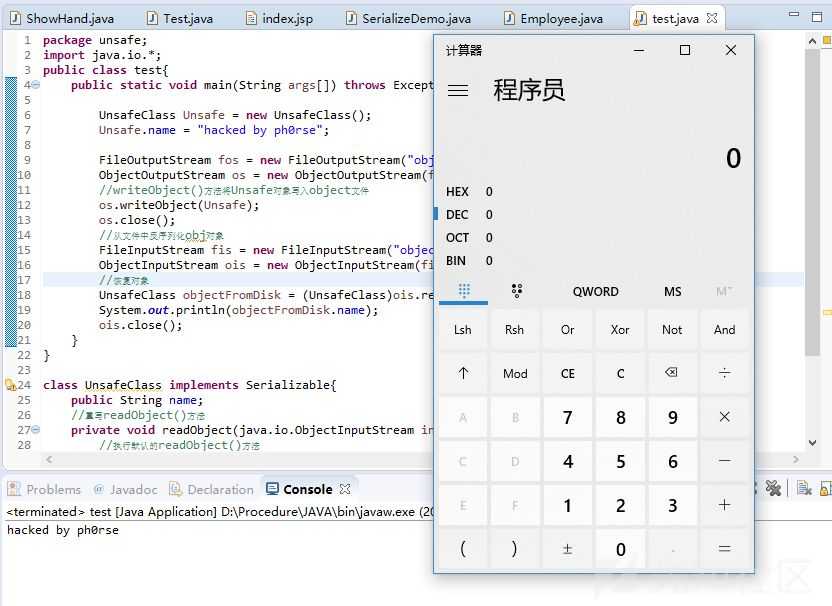Switch to the bit toggling keypad
This screenshot has height=606, width=832.
coord(517,291)
